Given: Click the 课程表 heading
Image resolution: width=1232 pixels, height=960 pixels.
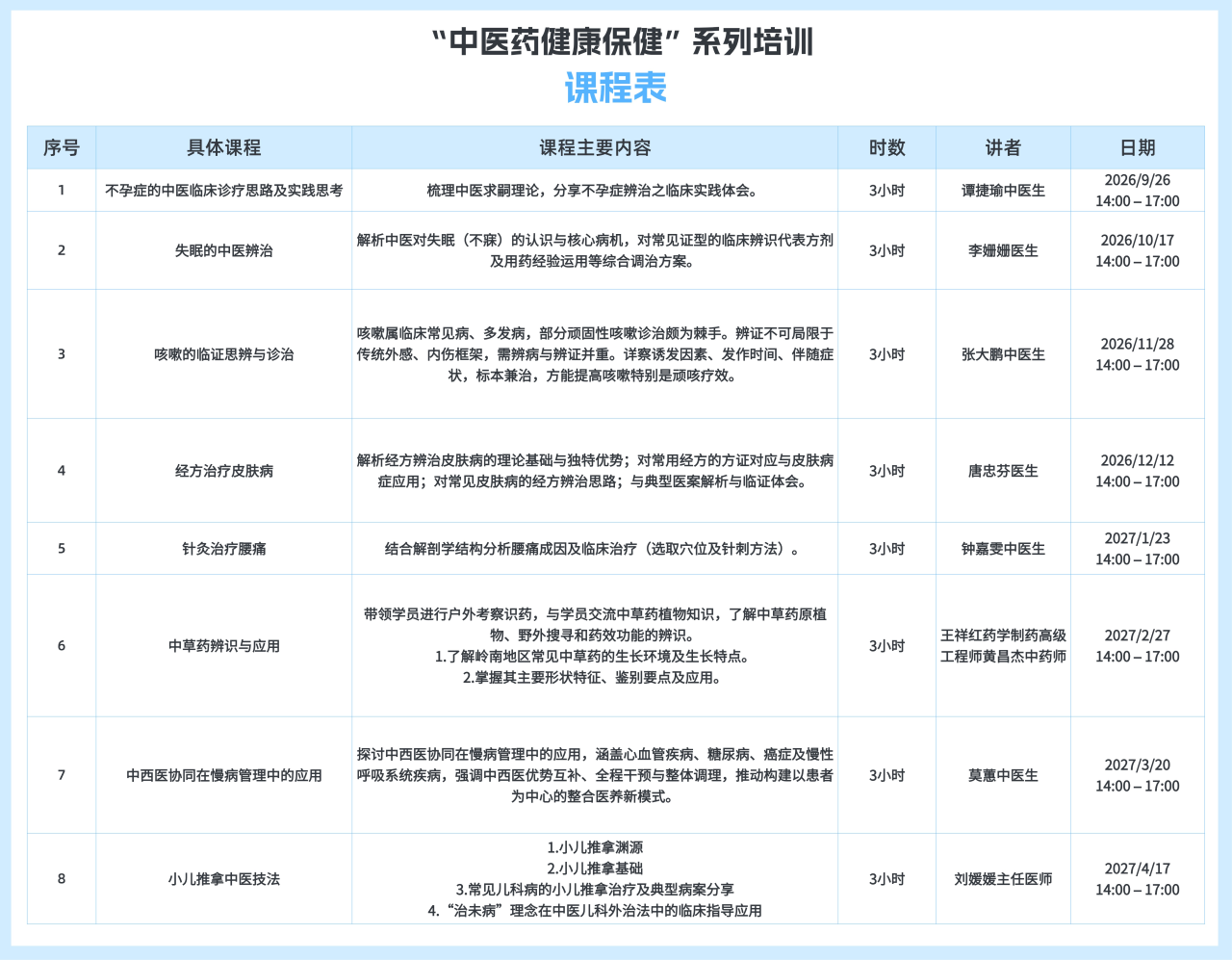Looking at the screenshot, I should pyautogui.click(x=615, y=88).
